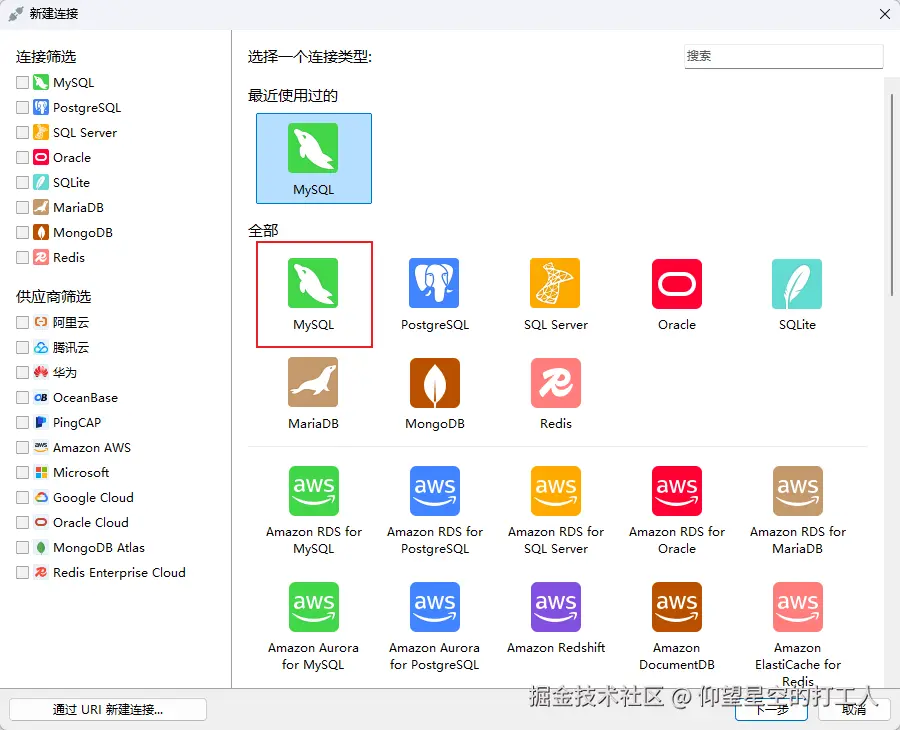Toggle the OceanBase vendor checkbox
The image size is (900, 730).
point(22,397)
